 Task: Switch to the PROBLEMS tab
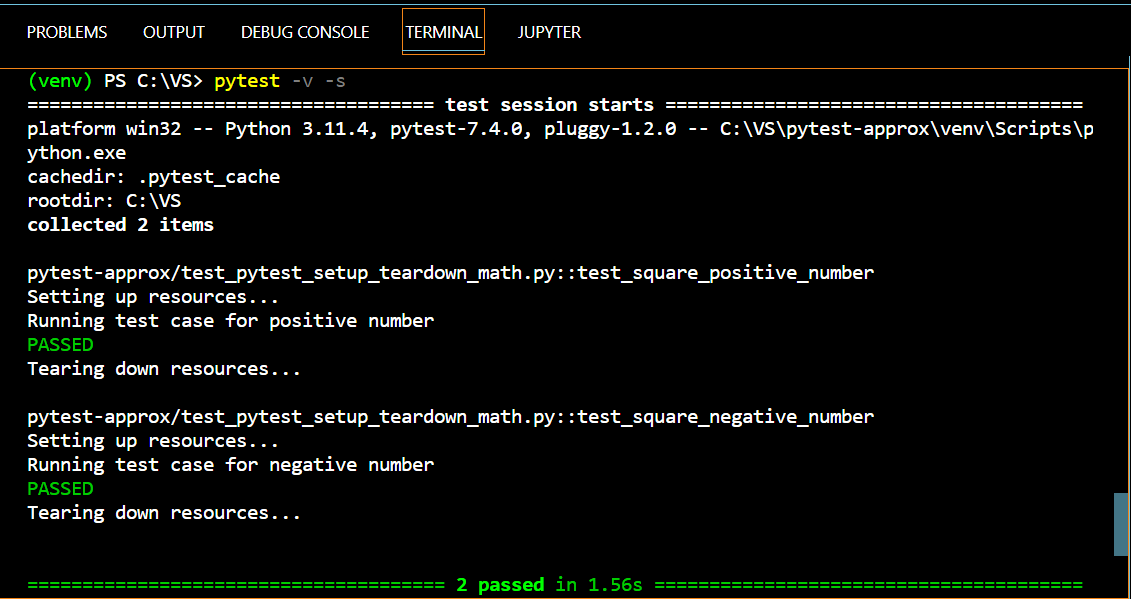(x=67, y=32)
